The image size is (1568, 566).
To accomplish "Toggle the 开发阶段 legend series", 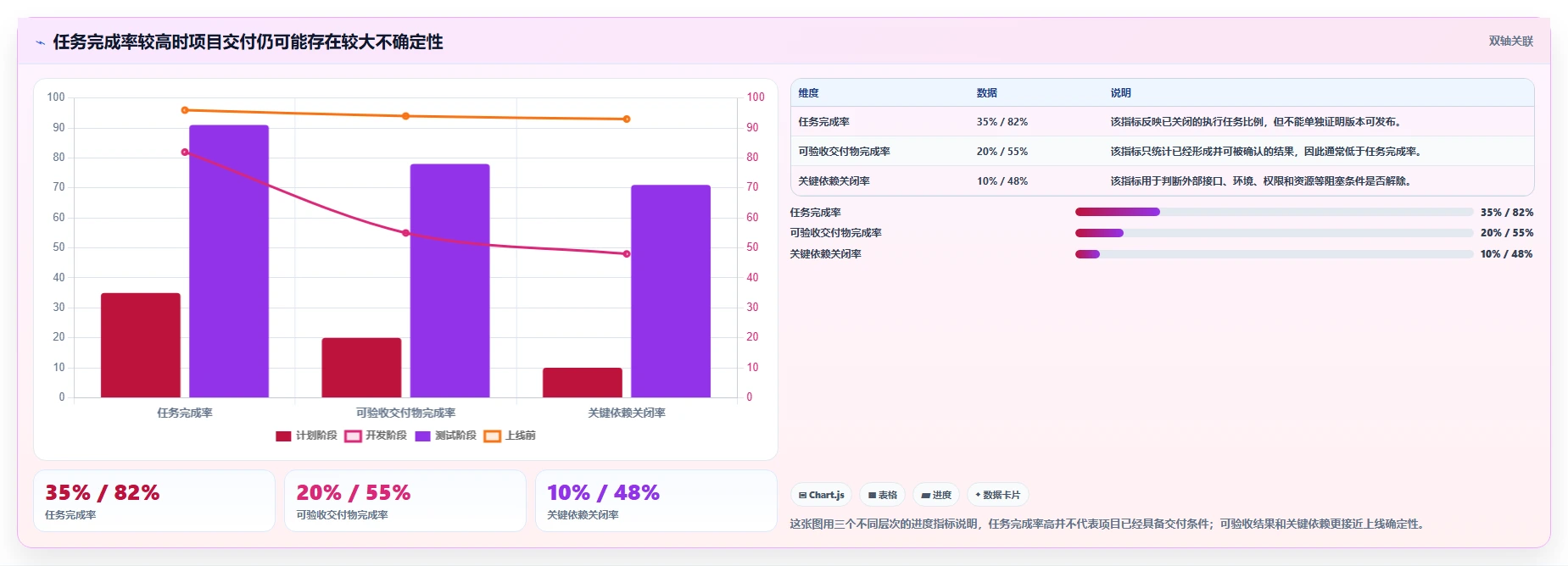I will point(376,436).
